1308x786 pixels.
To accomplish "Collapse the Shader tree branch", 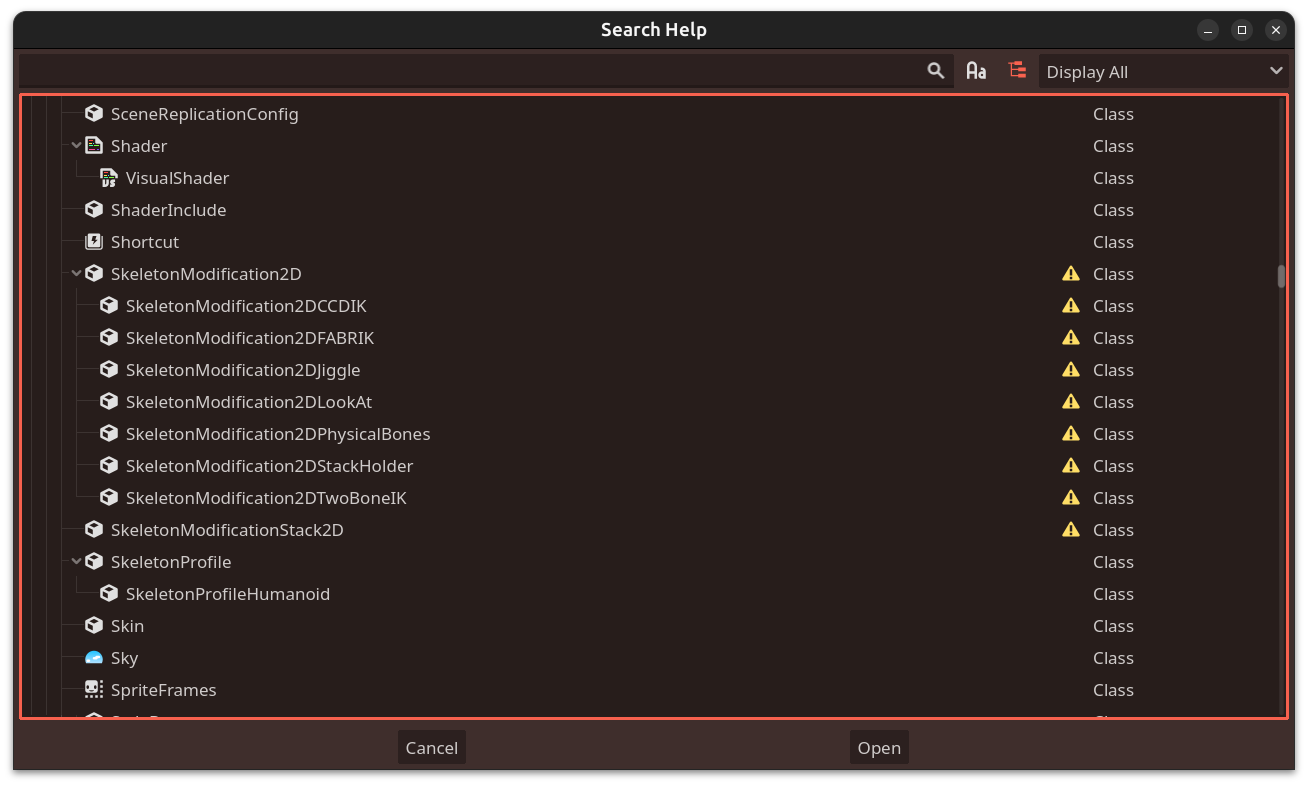I will (x=76, y=145).
